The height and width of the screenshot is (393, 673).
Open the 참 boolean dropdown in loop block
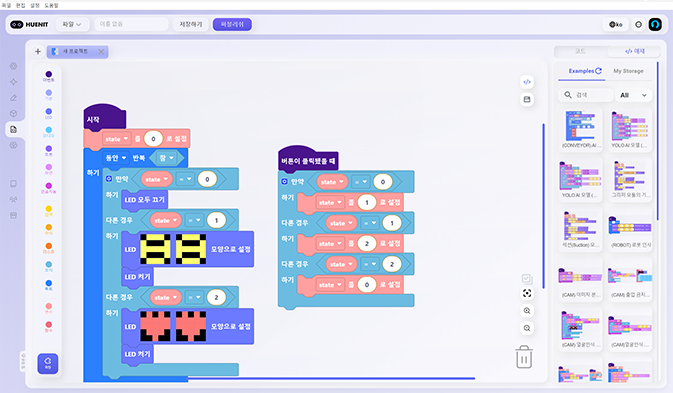(x=166, y=158)
